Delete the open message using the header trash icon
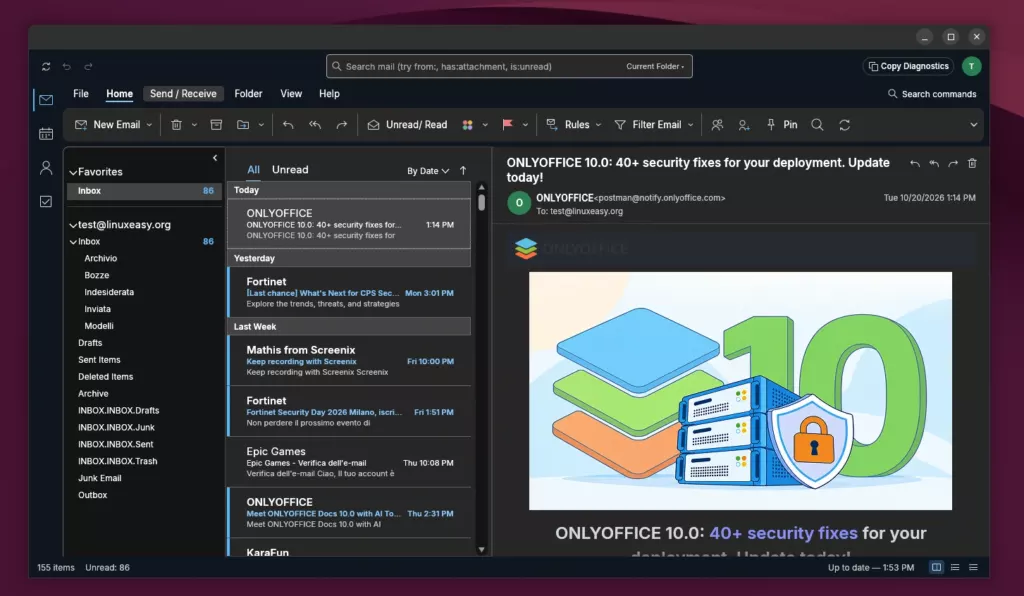Screen dimensions: 1024x596 (972, 163)
